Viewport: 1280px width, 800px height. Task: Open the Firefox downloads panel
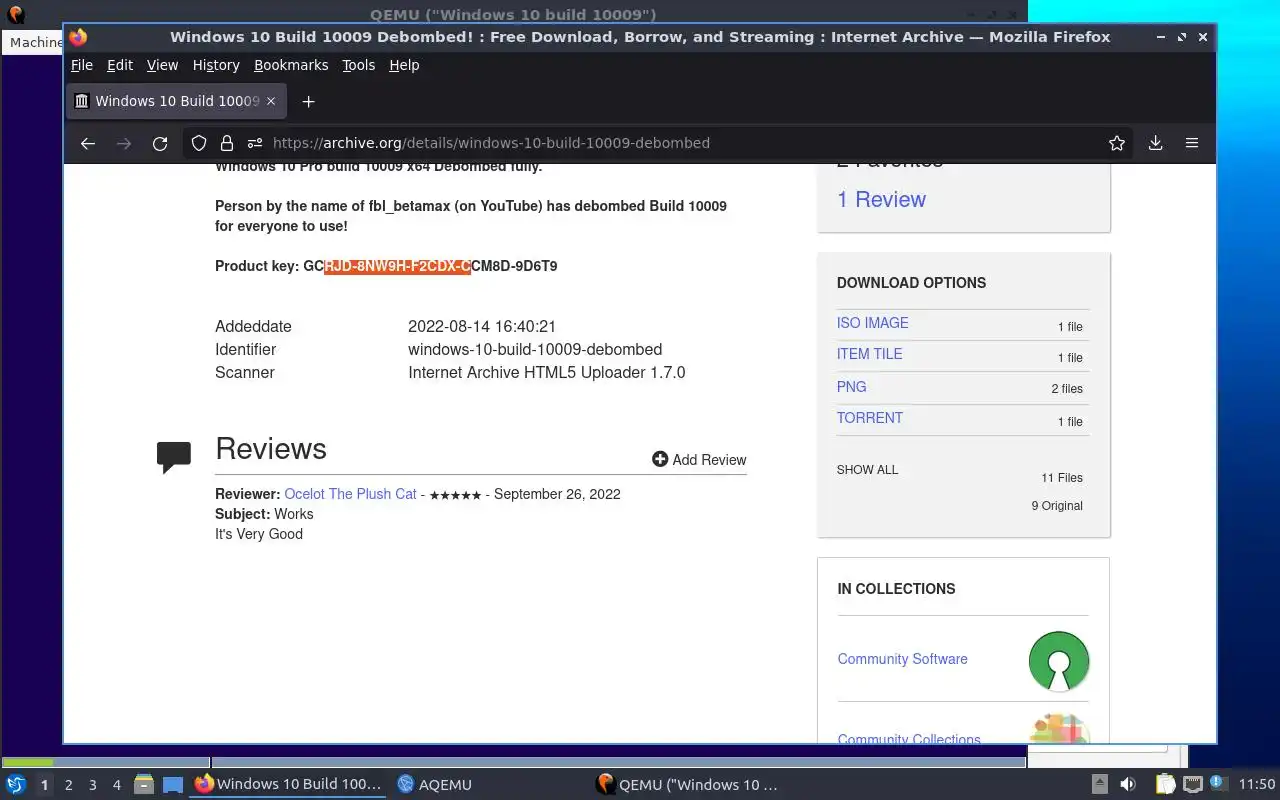1155,143
